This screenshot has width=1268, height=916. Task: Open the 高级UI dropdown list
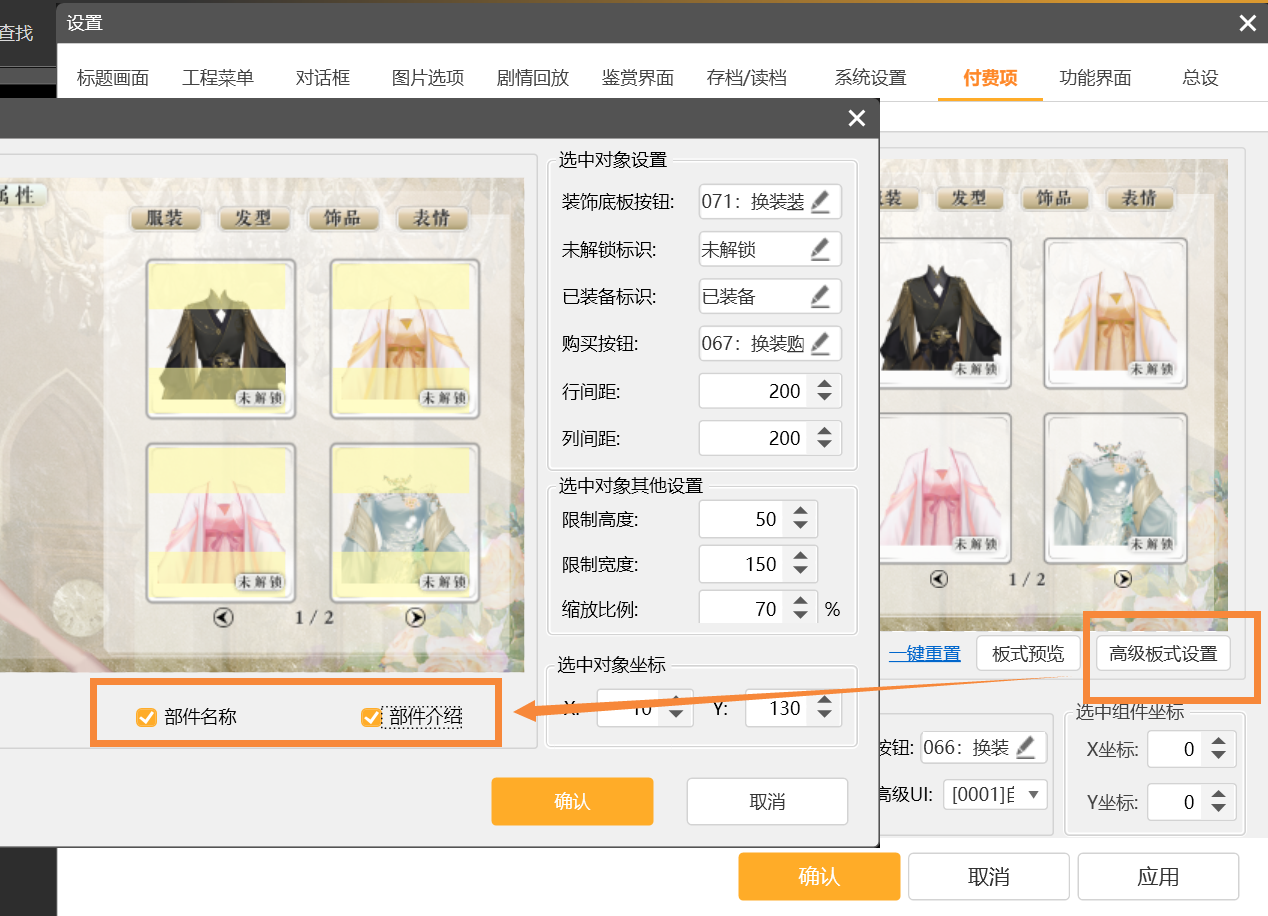(x=1033, y=795)
